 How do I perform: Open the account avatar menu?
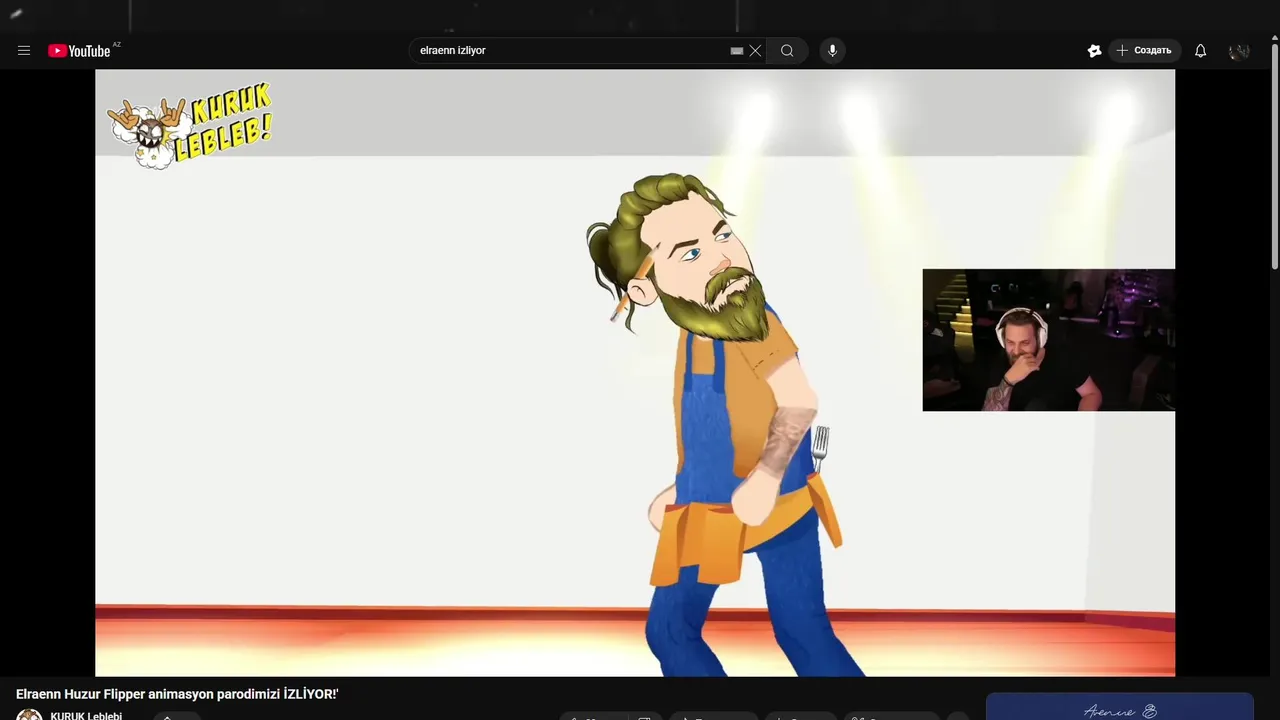[1240, 51]
